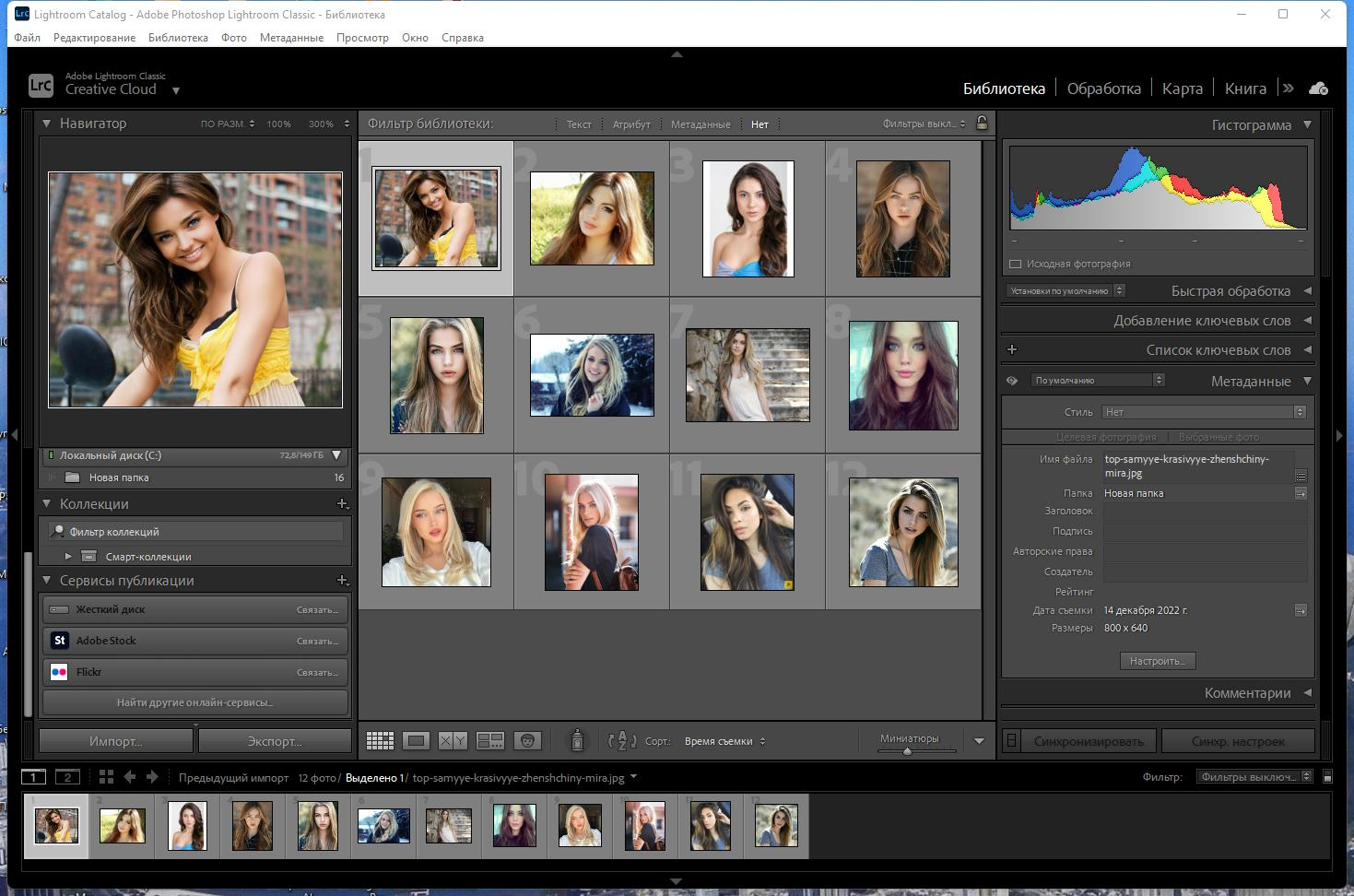
Task: Toggle A-Z sort direction
Action: click(x=622, y=740)
